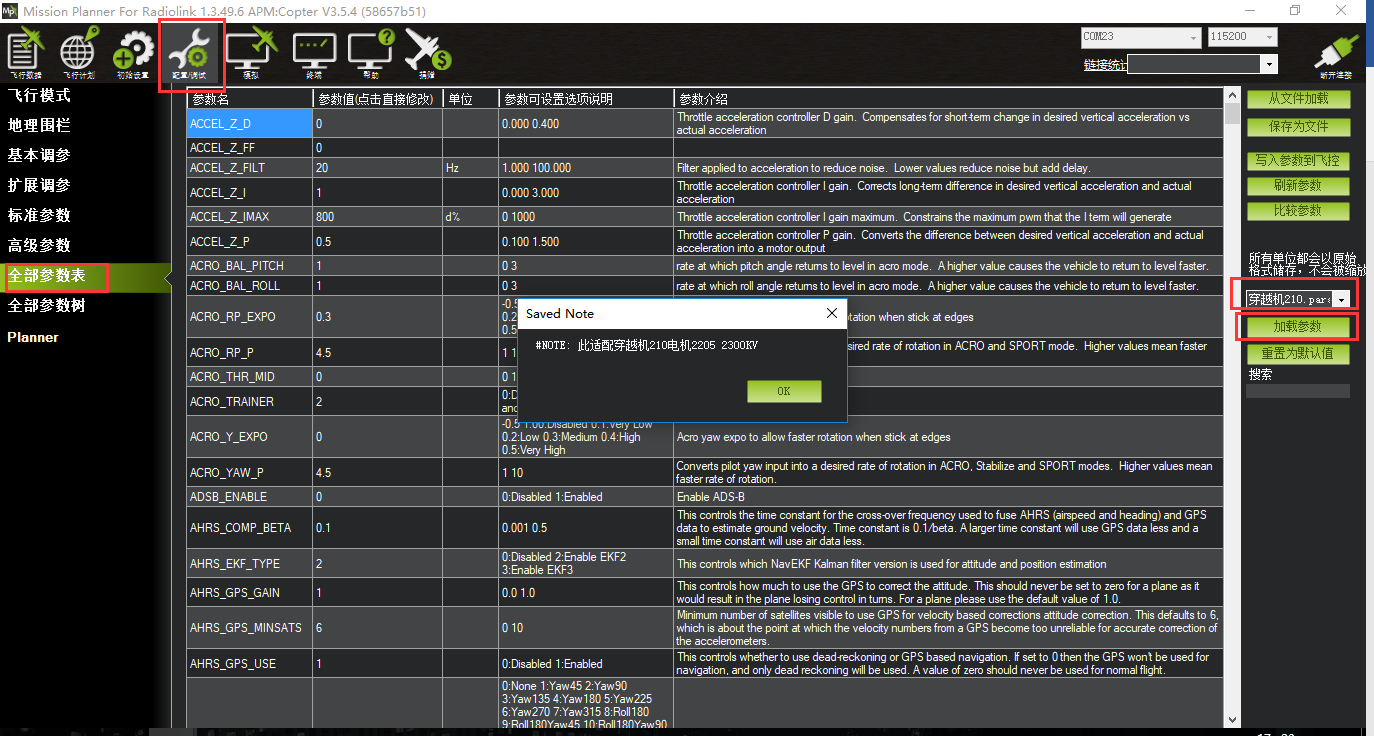
Task: Open 基本调参 in the left menu
Action: coord(40,156)
